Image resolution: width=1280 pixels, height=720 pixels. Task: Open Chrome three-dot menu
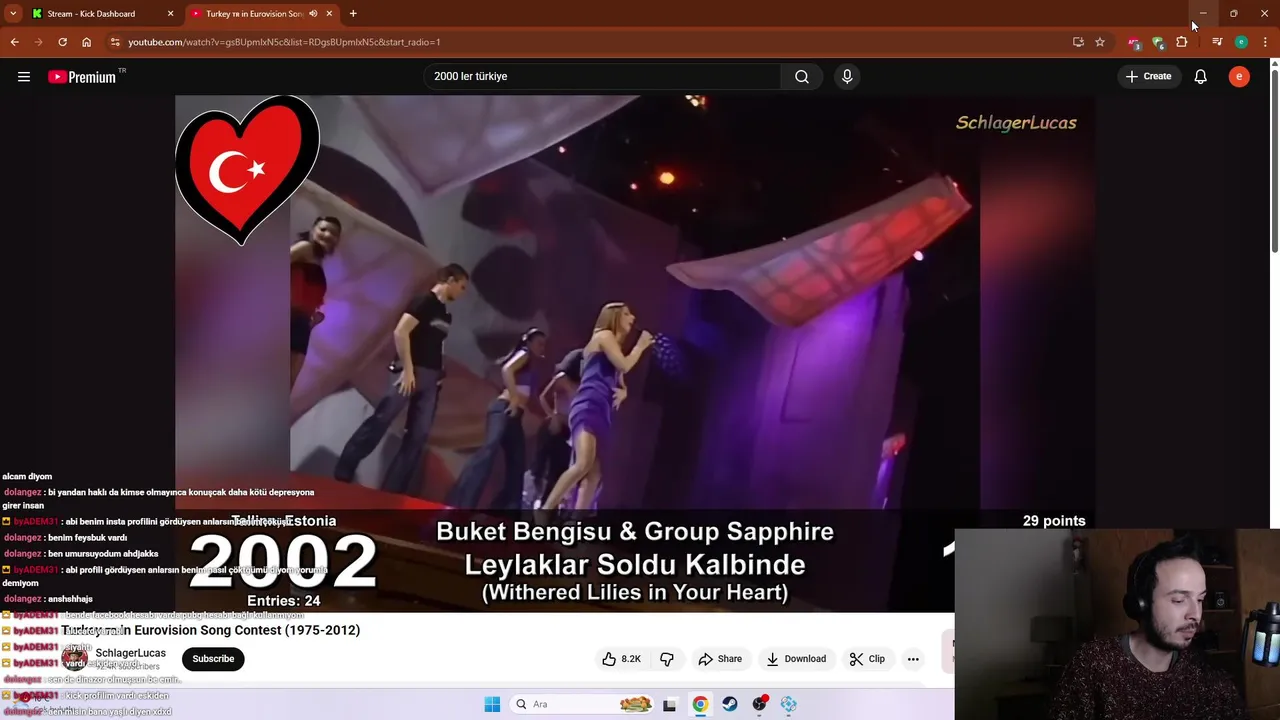click(1265, 42)
